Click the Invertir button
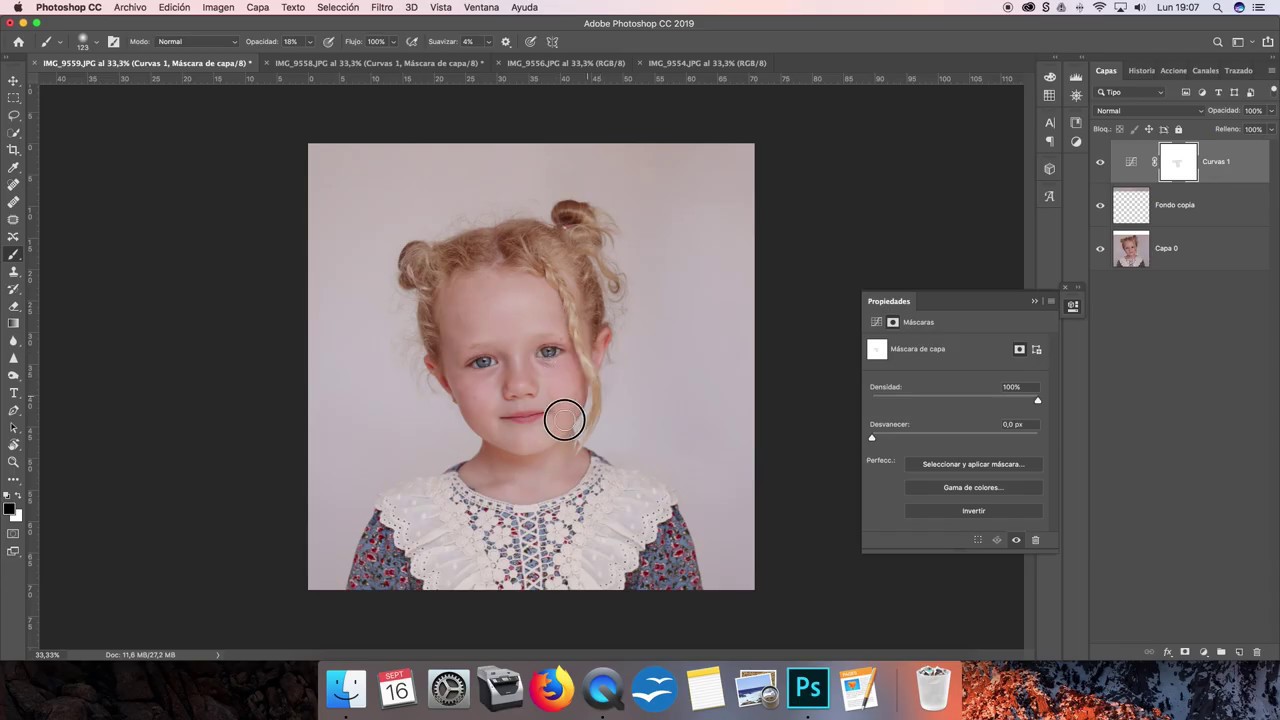This screenshot has height=720, width=1280. coord(973,511)
